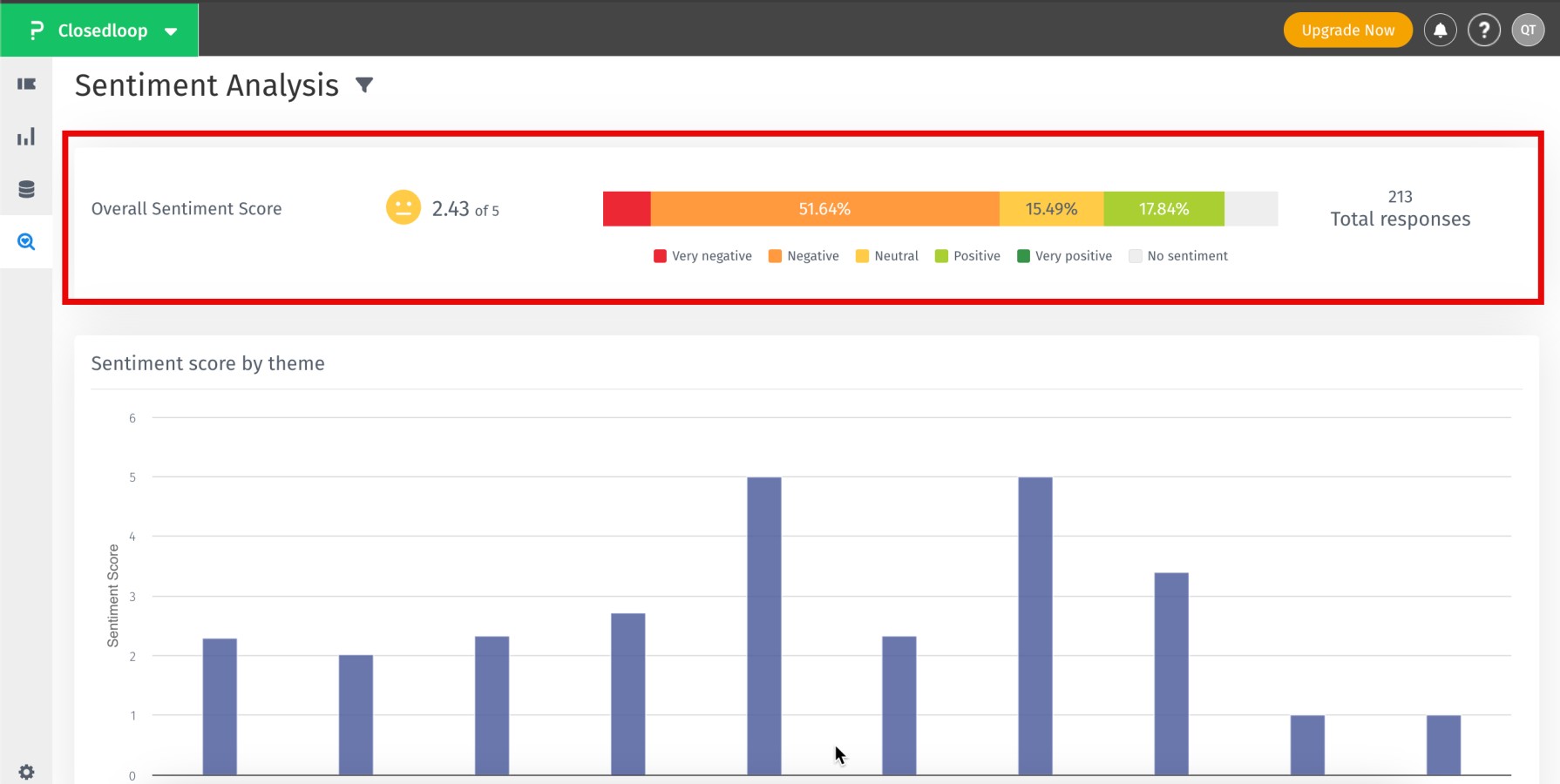Open notifications via the bell icon

pos(1440,30)
